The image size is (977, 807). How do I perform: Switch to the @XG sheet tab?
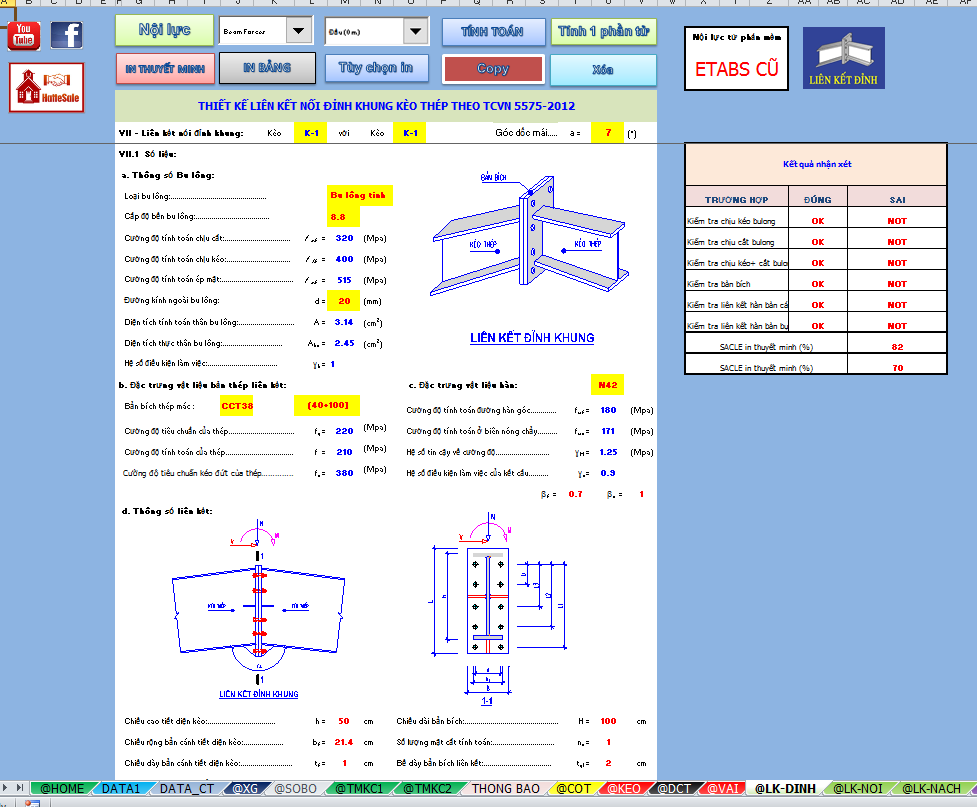tap(245, 788)
